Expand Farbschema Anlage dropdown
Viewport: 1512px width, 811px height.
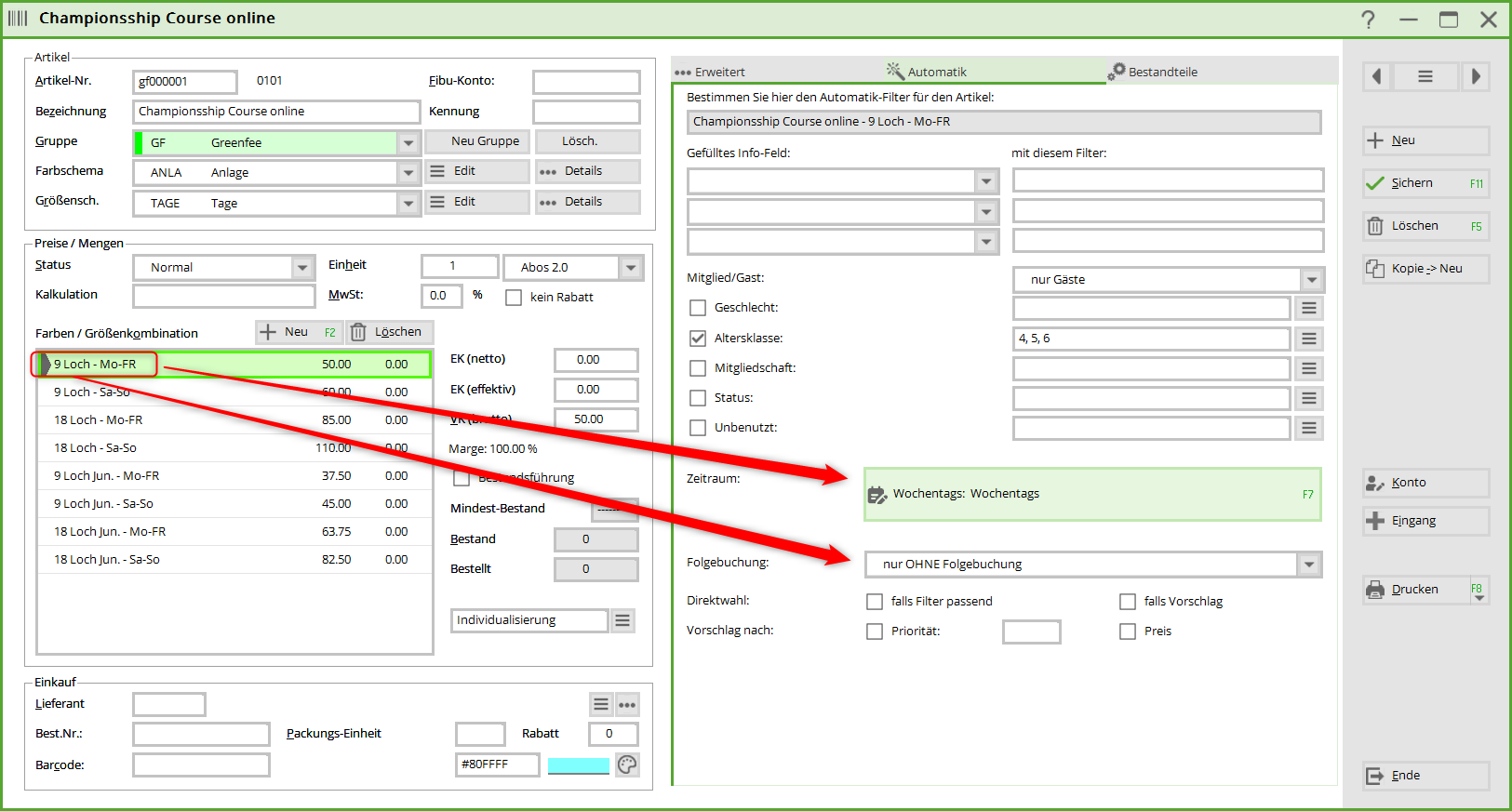pyautogui.click(x=408, y=173)
